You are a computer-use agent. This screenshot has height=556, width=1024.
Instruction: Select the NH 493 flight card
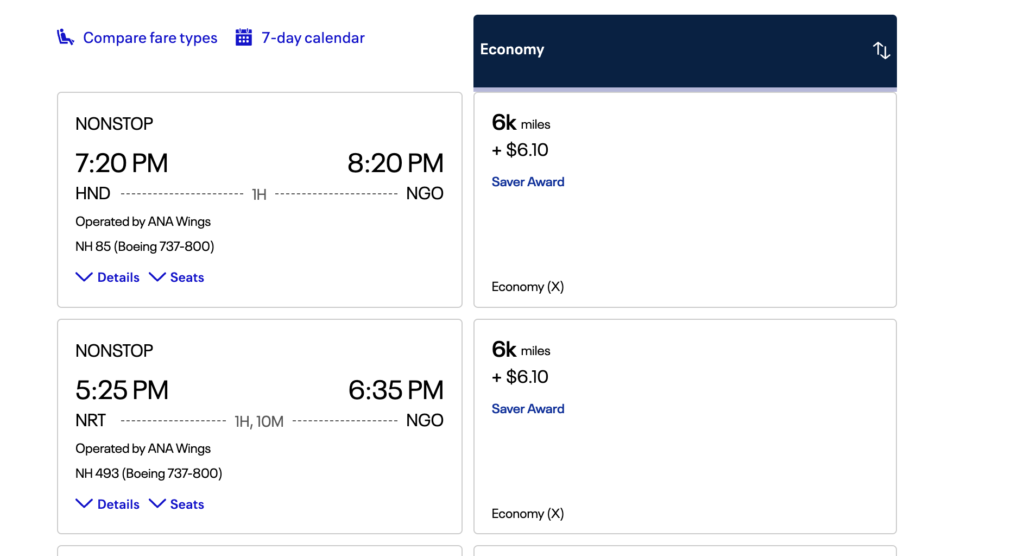tap(260, 427)
